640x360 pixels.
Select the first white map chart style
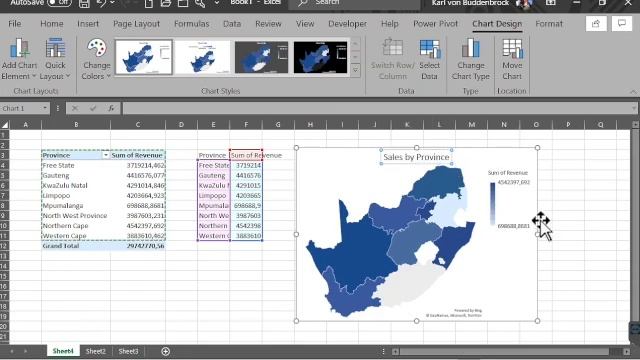[x=144, y=57]
